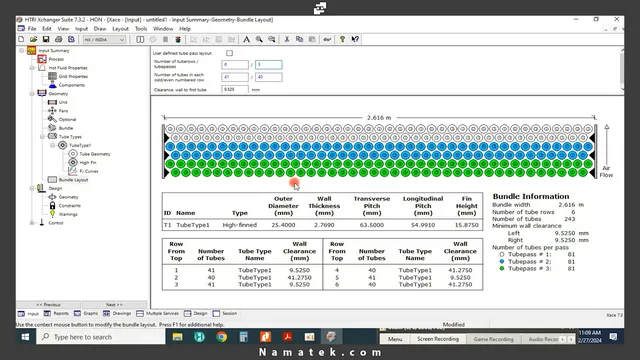Open the notifications center icon
The width and height of the screenshot is (640, 360).
613,337
